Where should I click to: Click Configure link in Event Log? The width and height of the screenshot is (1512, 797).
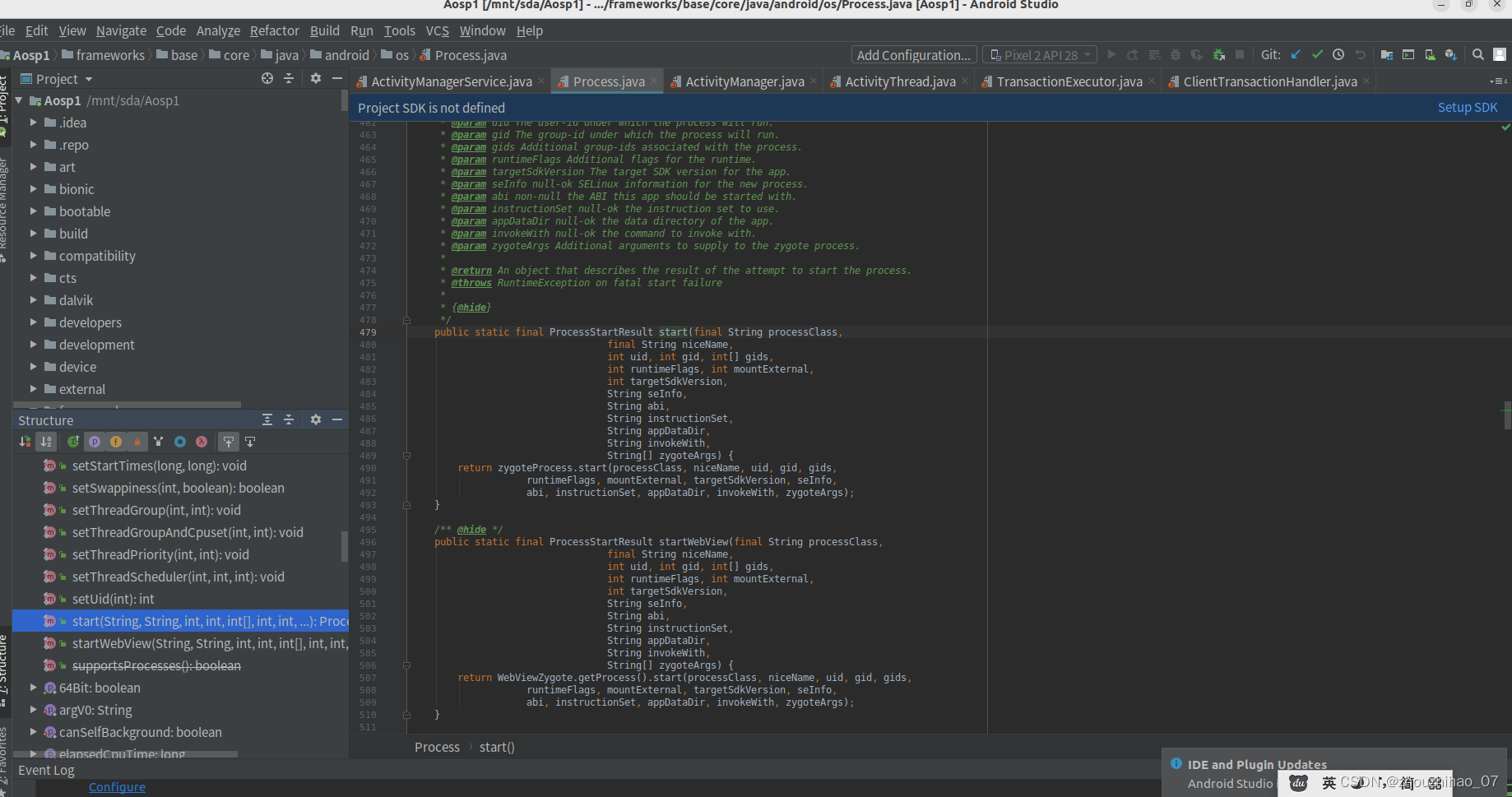(117, 787)
